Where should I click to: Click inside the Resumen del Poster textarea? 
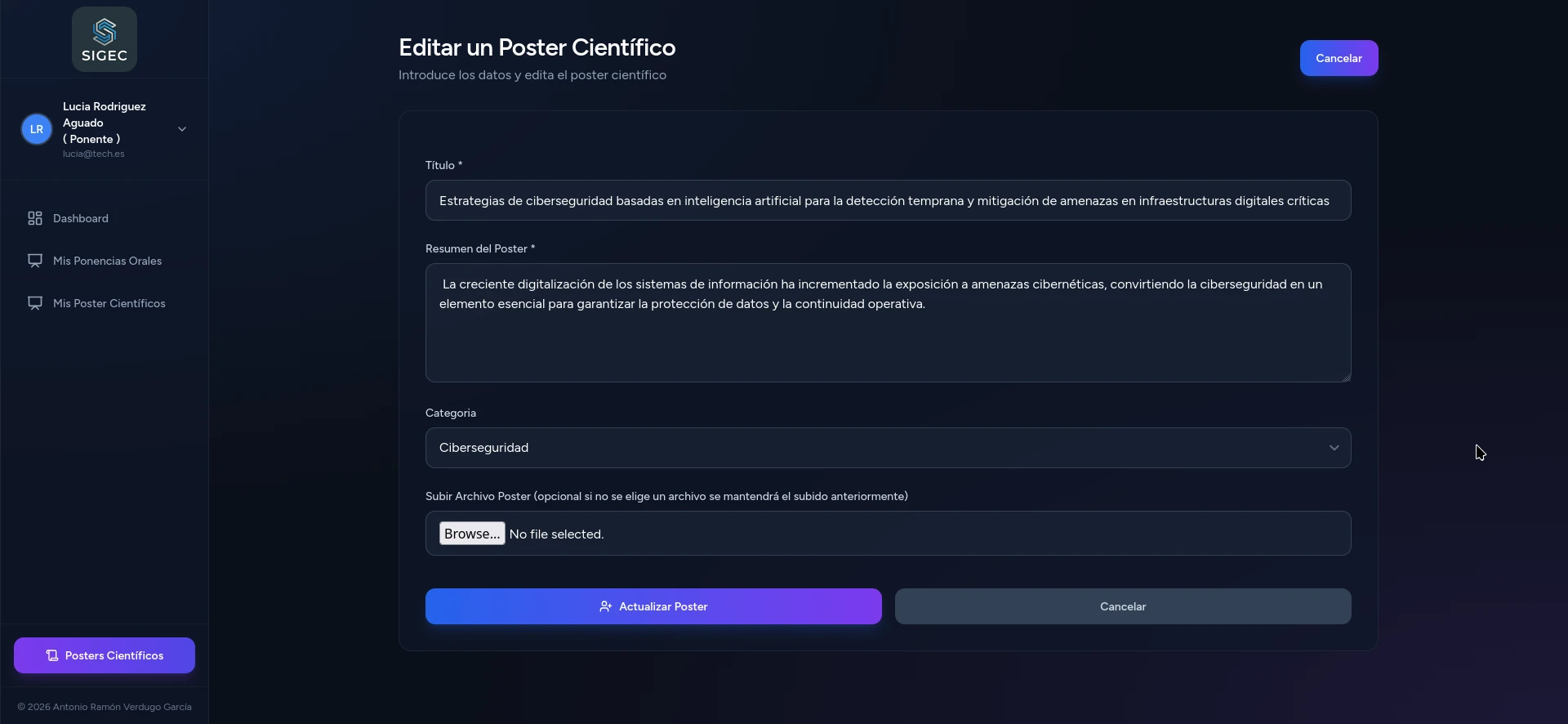pos(888,343)
